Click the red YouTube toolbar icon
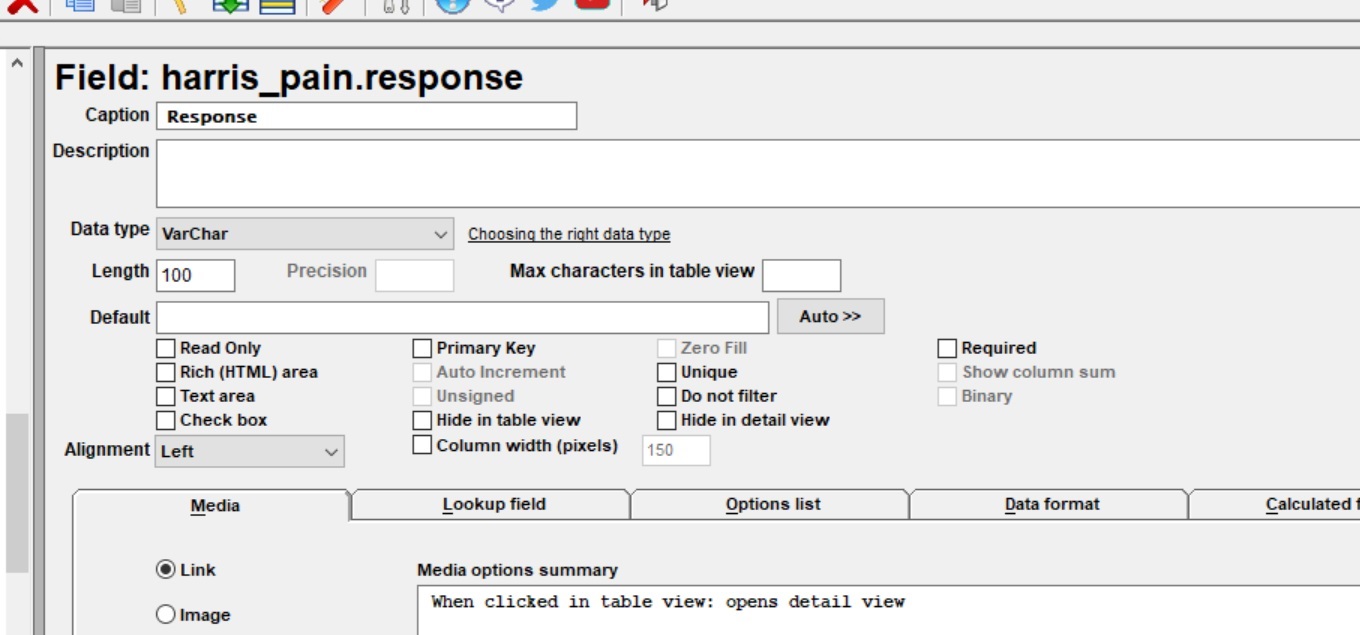The width and height of the screenshot is (1360, 635). [x=592, y=3]
